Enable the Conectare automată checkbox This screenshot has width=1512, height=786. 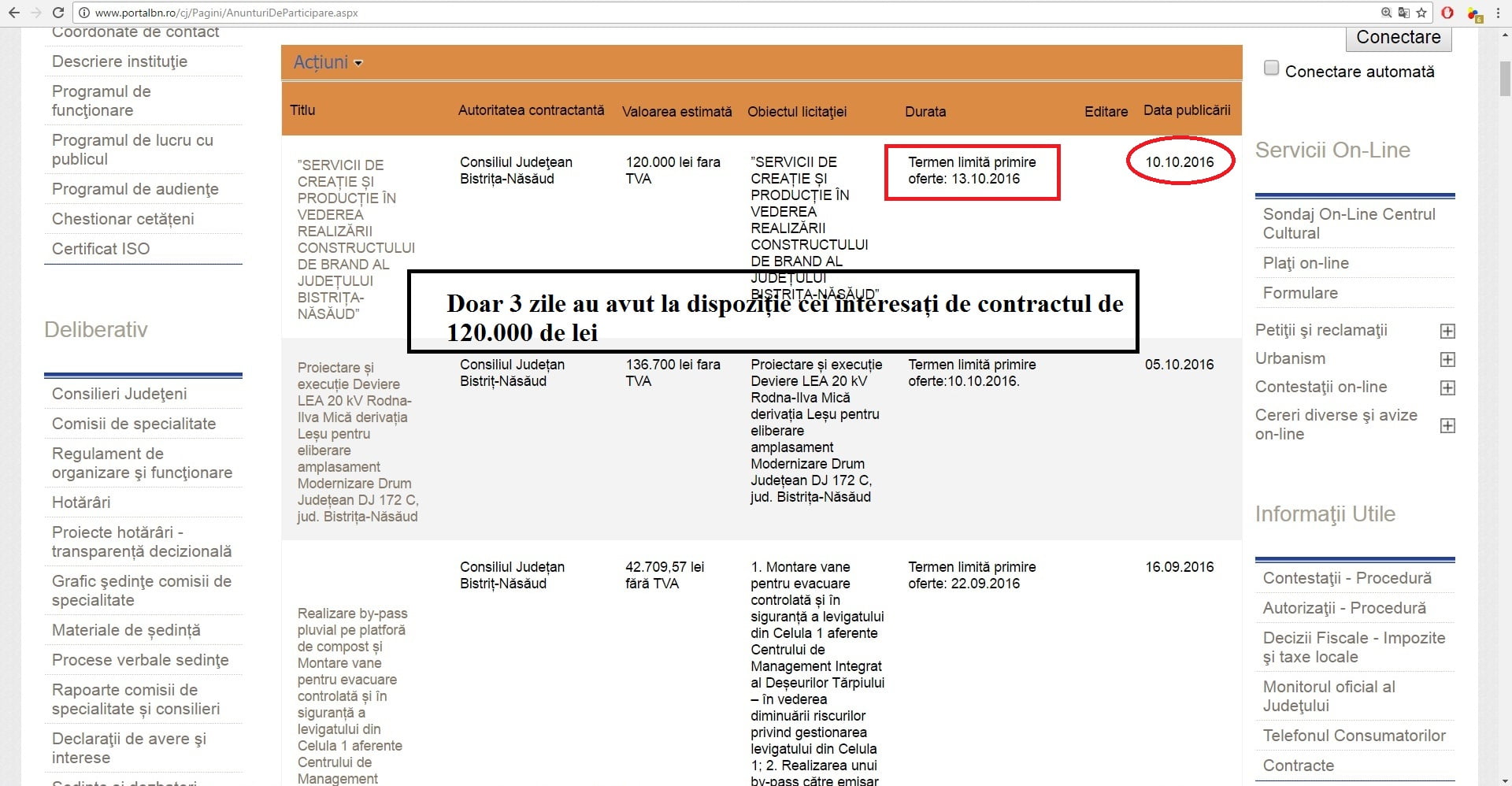click(1271, 69)
